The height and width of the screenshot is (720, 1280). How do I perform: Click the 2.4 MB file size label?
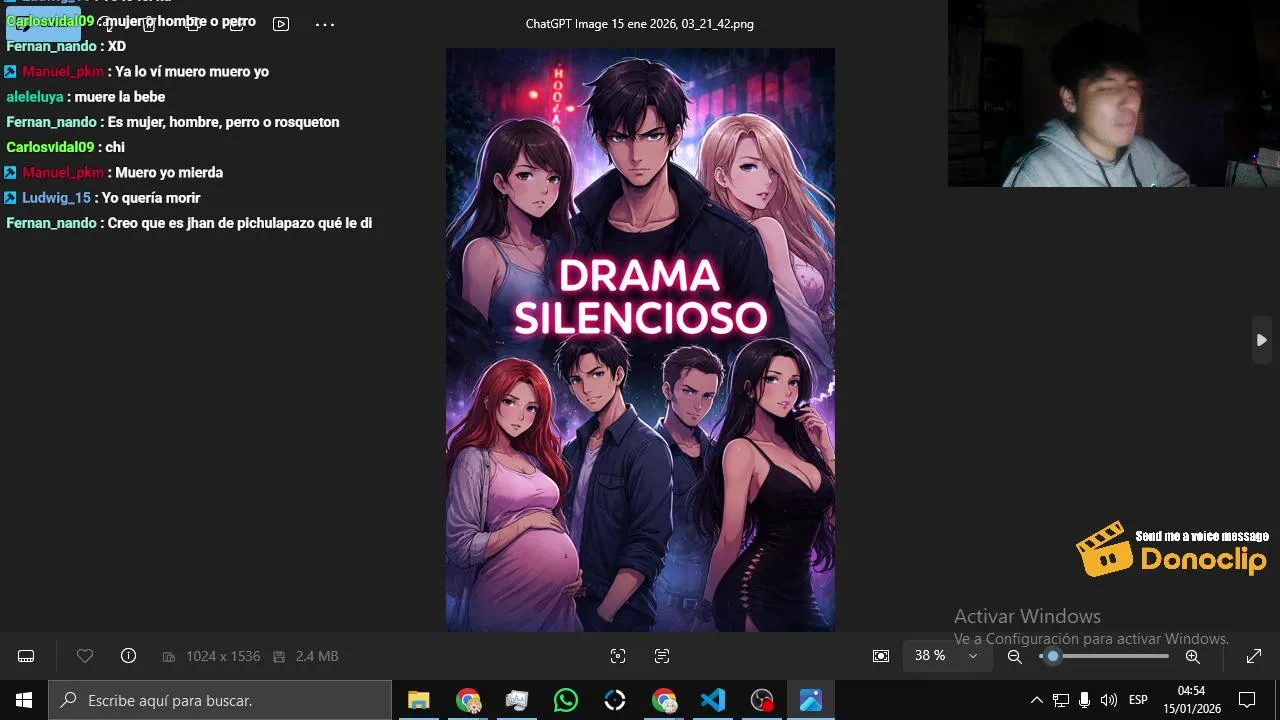316,656
